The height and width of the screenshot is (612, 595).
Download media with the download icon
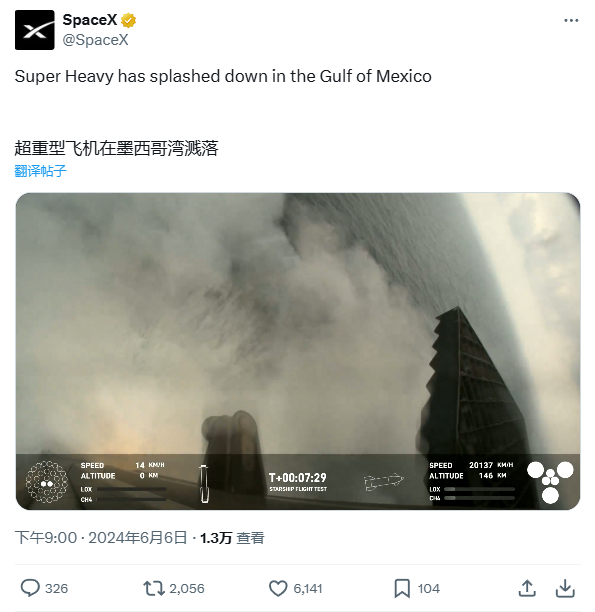[x=565, y=588]
